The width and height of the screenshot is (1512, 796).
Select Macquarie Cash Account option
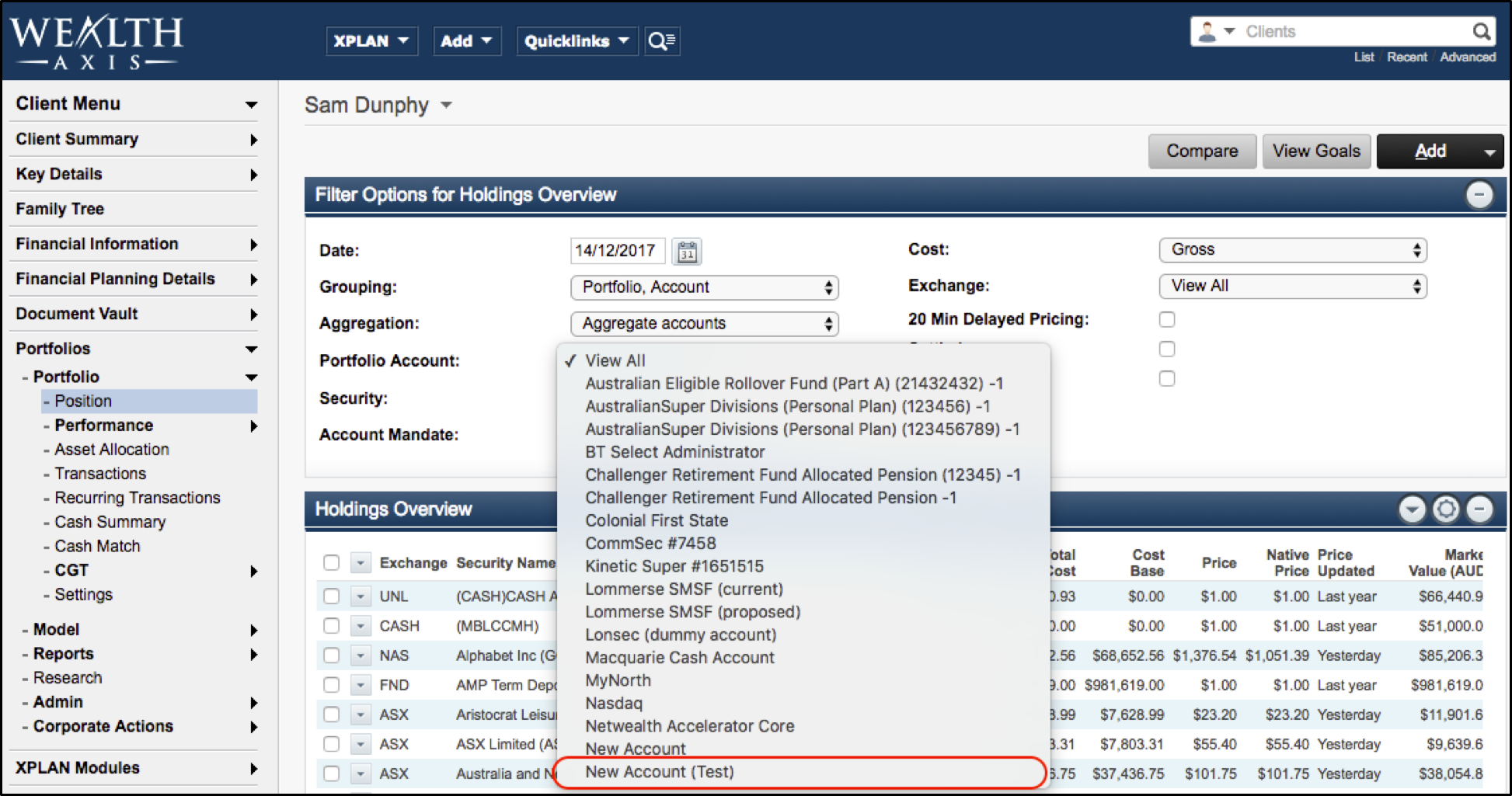coord(680,658)
